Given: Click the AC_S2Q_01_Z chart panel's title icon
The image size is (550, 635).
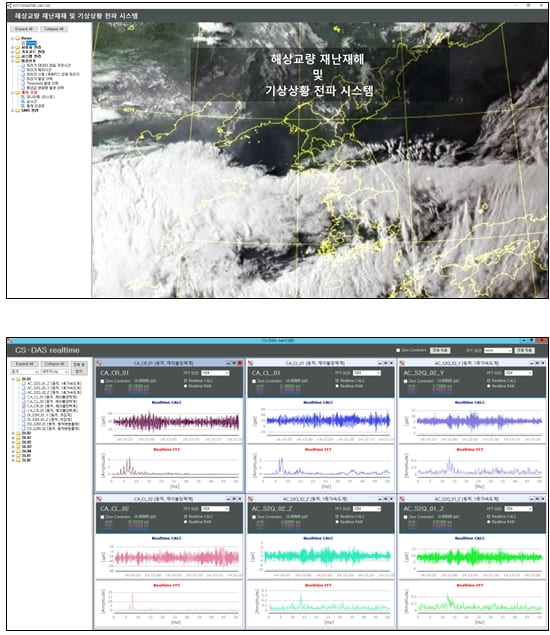Looking at the screenshot, I should (402, 499).
